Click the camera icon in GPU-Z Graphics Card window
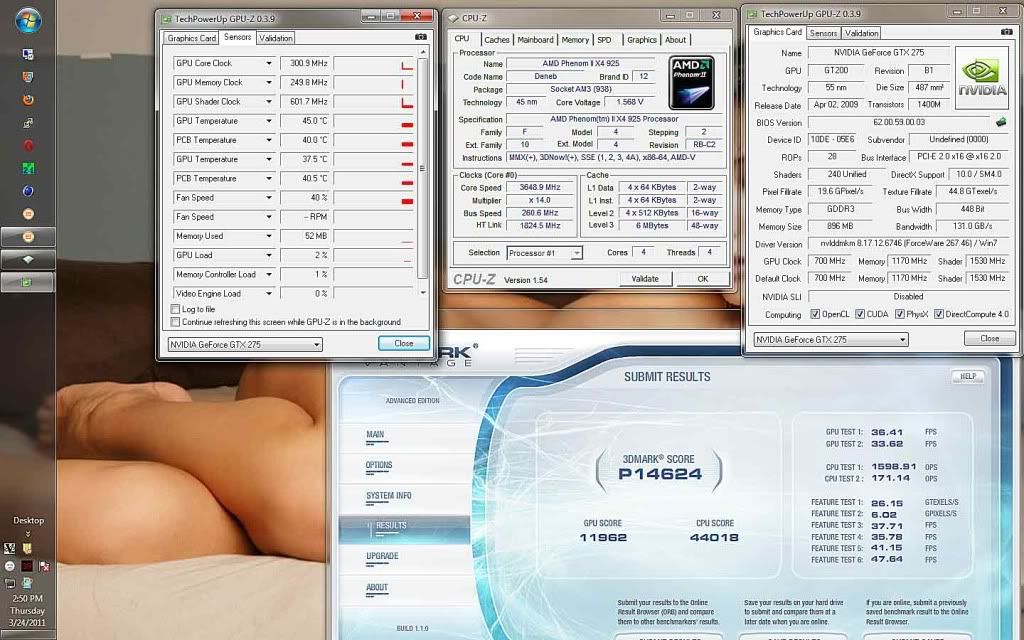The image size is (1024, 640). point(1006,31)
